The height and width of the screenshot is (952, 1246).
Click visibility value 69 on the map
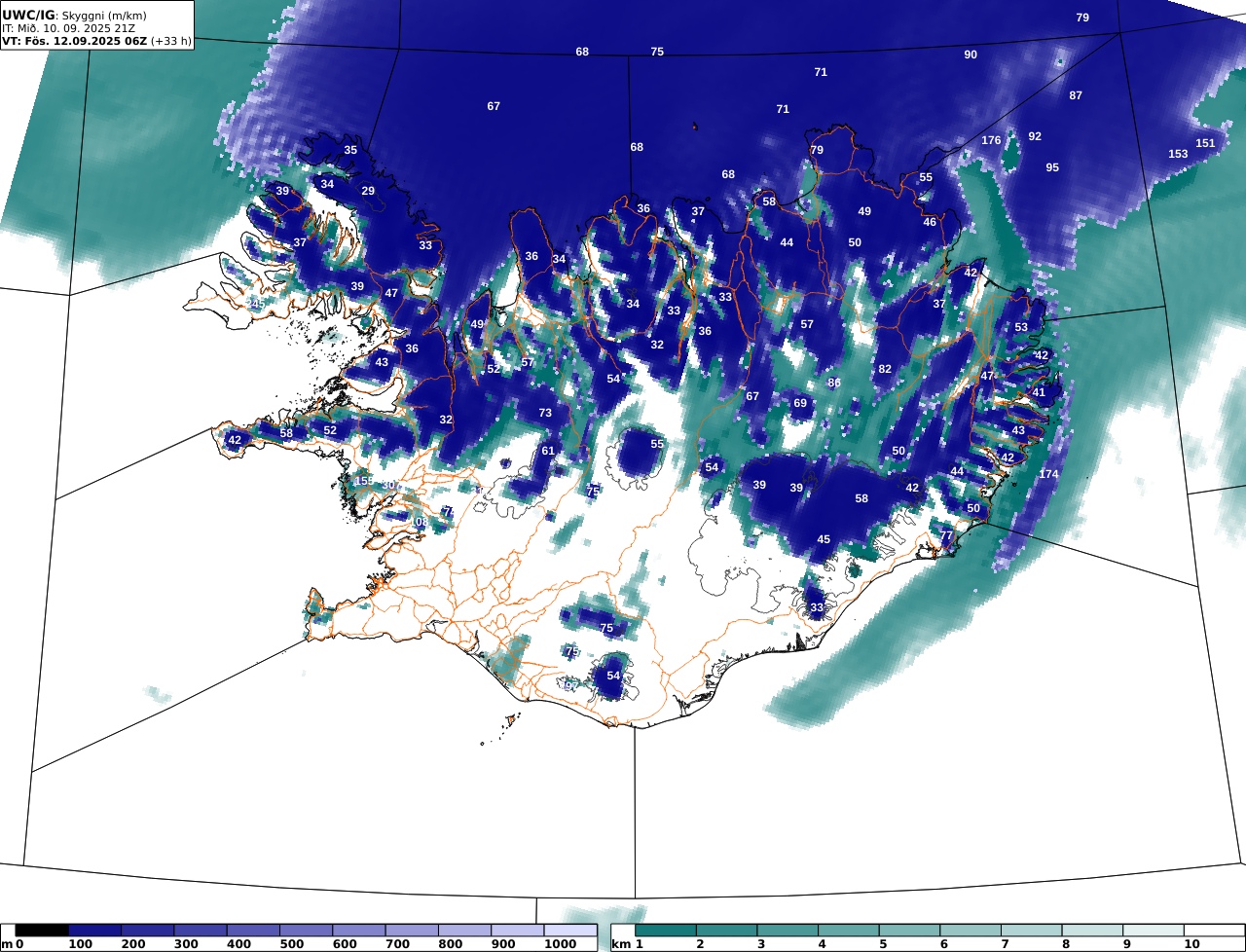pyautogui.click(x=800, y=403)
